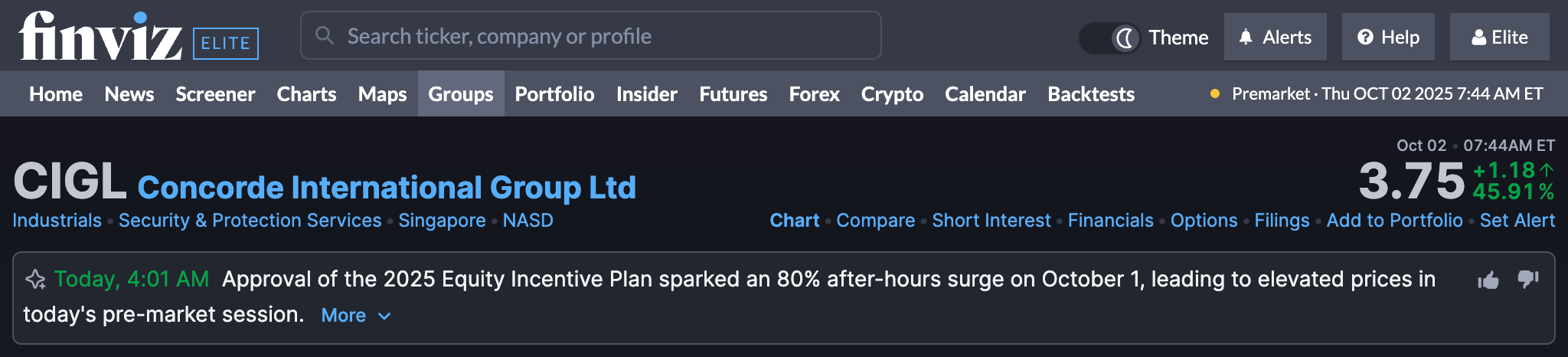Open the Groups tab

coord(460,94)
